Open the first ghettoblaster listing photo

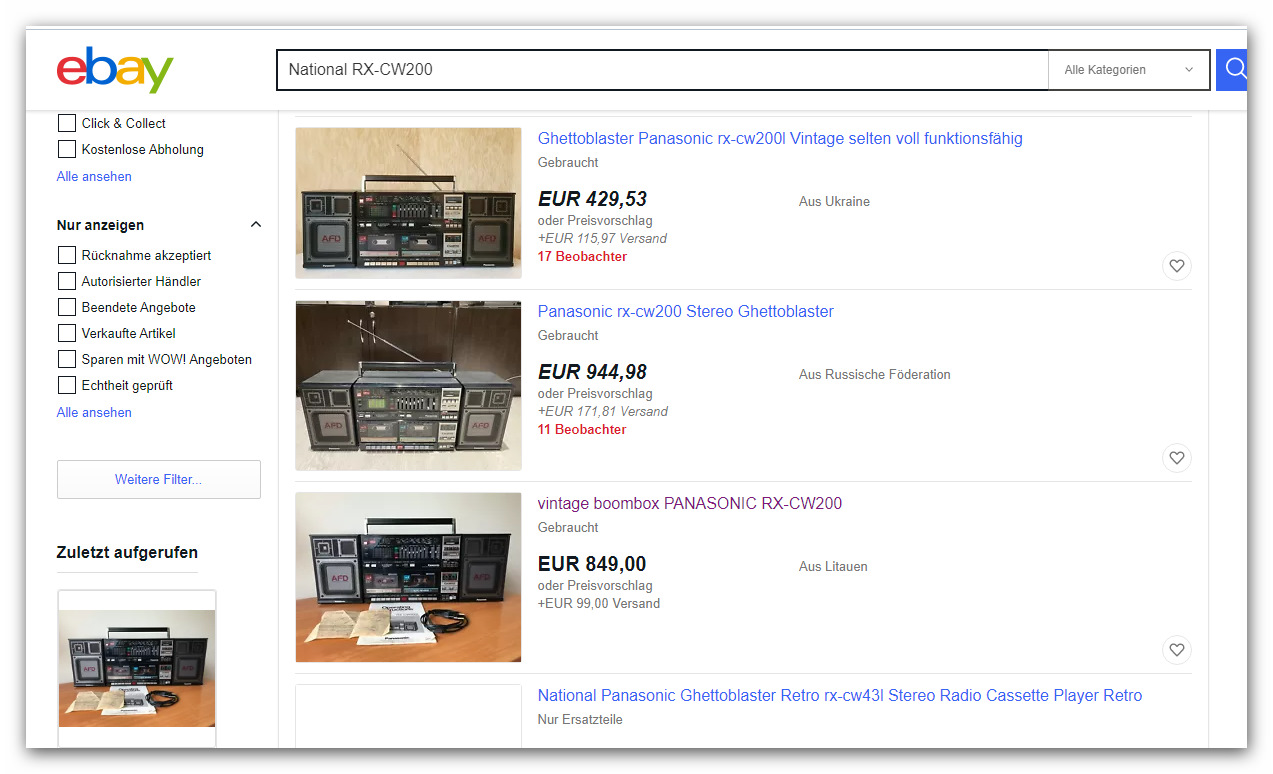coord(408,203)
